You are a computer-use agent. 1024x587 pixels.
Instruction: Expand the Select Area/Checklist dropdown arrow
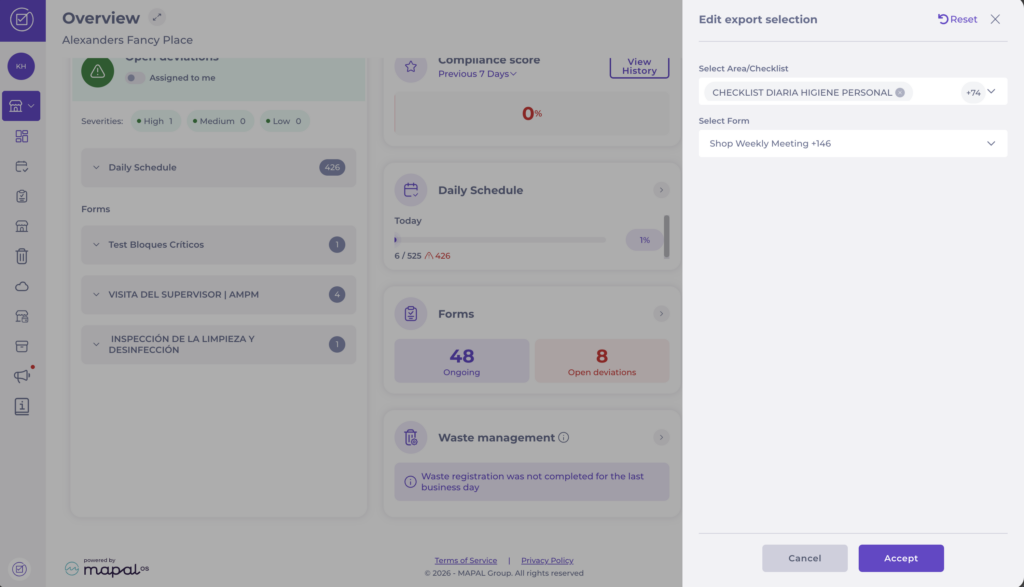coord(991,92)
